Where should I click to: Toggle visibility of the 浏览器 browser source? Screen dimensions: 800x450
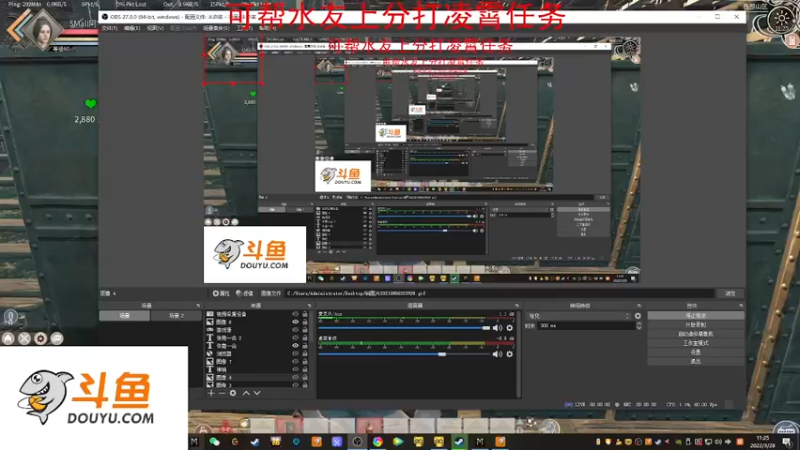(x=295, y=353)
